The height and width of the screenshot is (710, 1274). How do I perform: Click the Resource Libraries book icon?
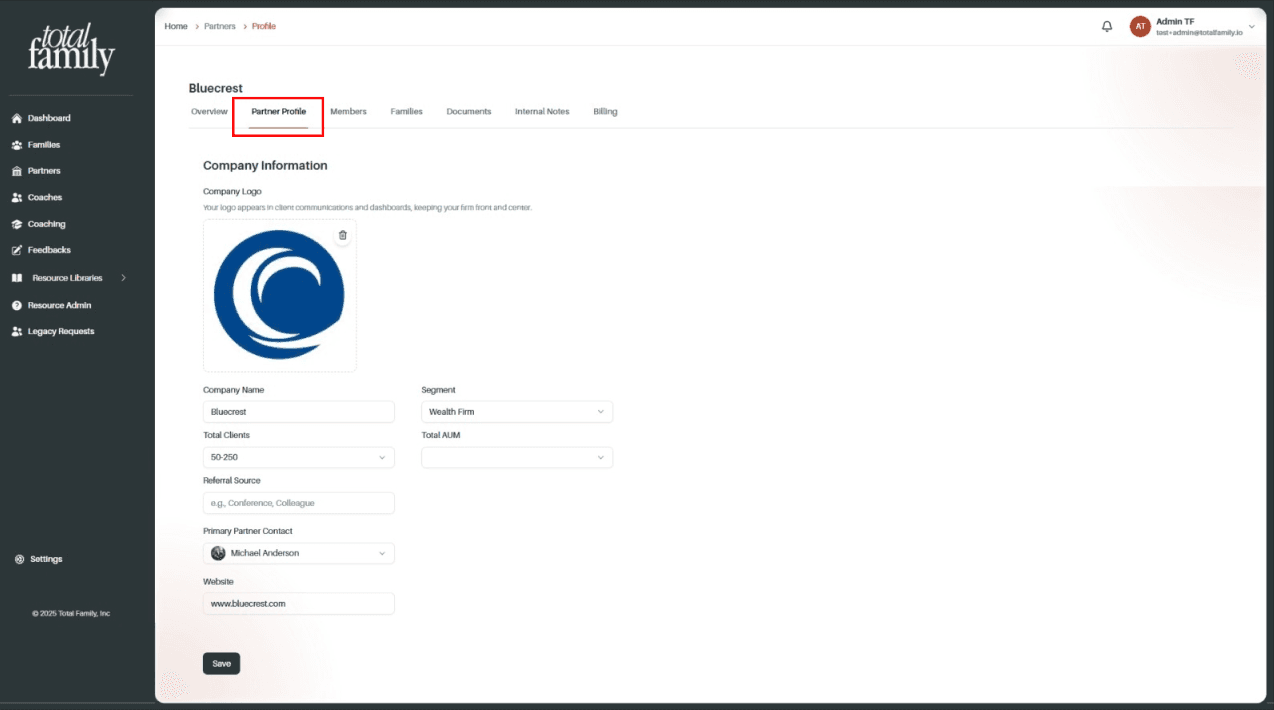[x=17, y=278]
